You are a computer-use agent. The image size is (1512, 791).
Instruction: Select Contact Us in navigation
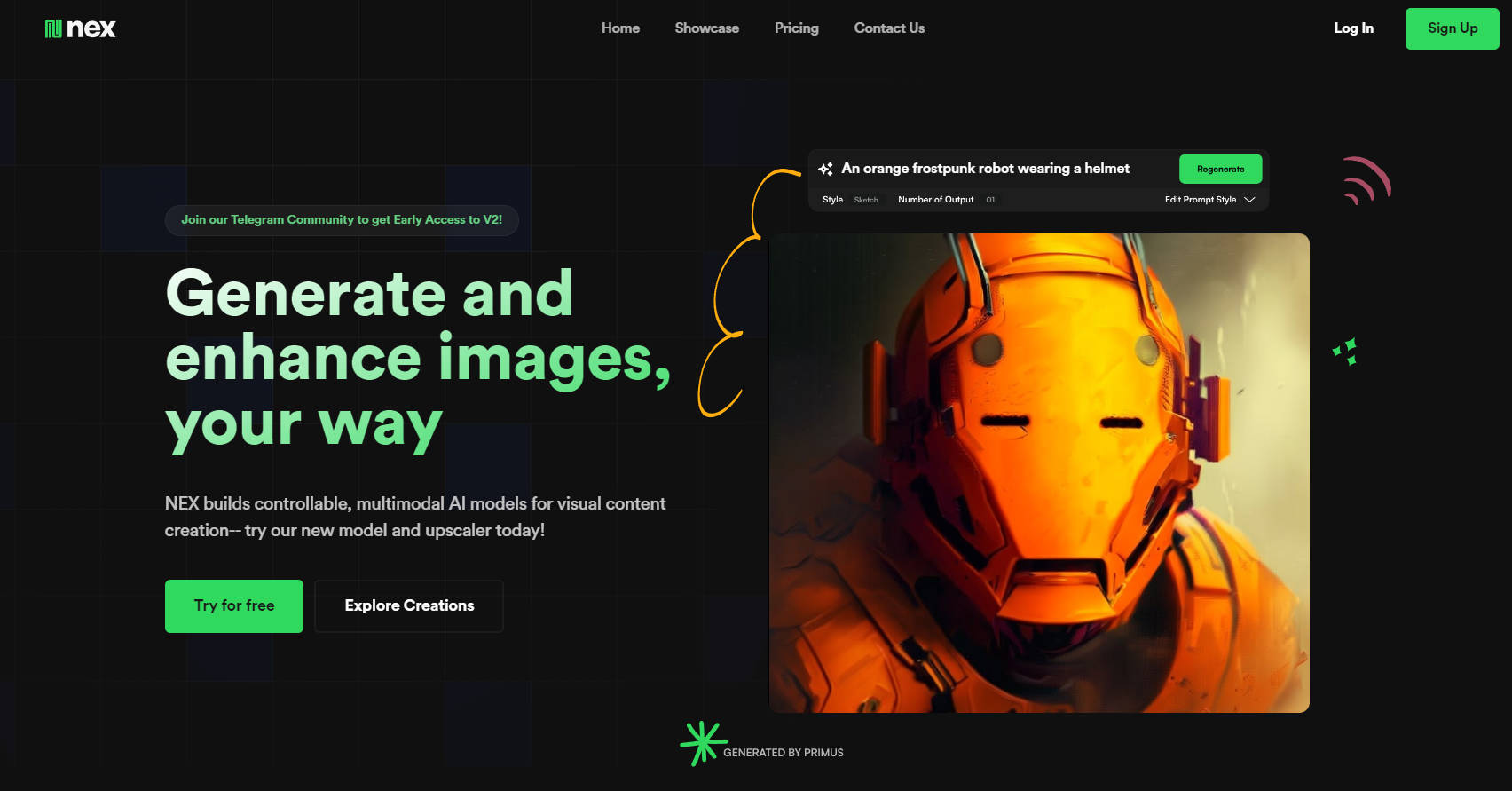coord(889,28)
